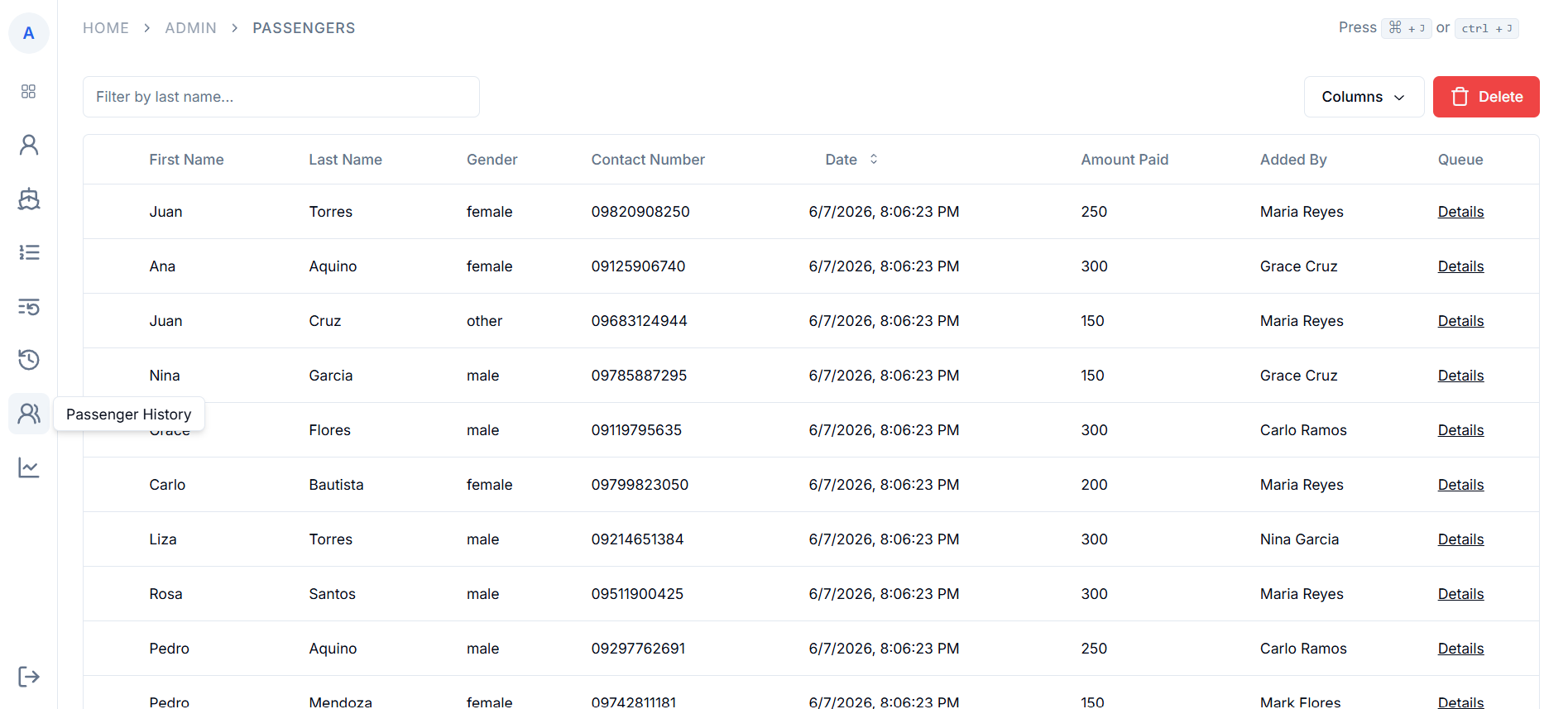Open Passenger History sidebar icon
This screenshot has height=709, width=1568.
click(x=29, y=414)
